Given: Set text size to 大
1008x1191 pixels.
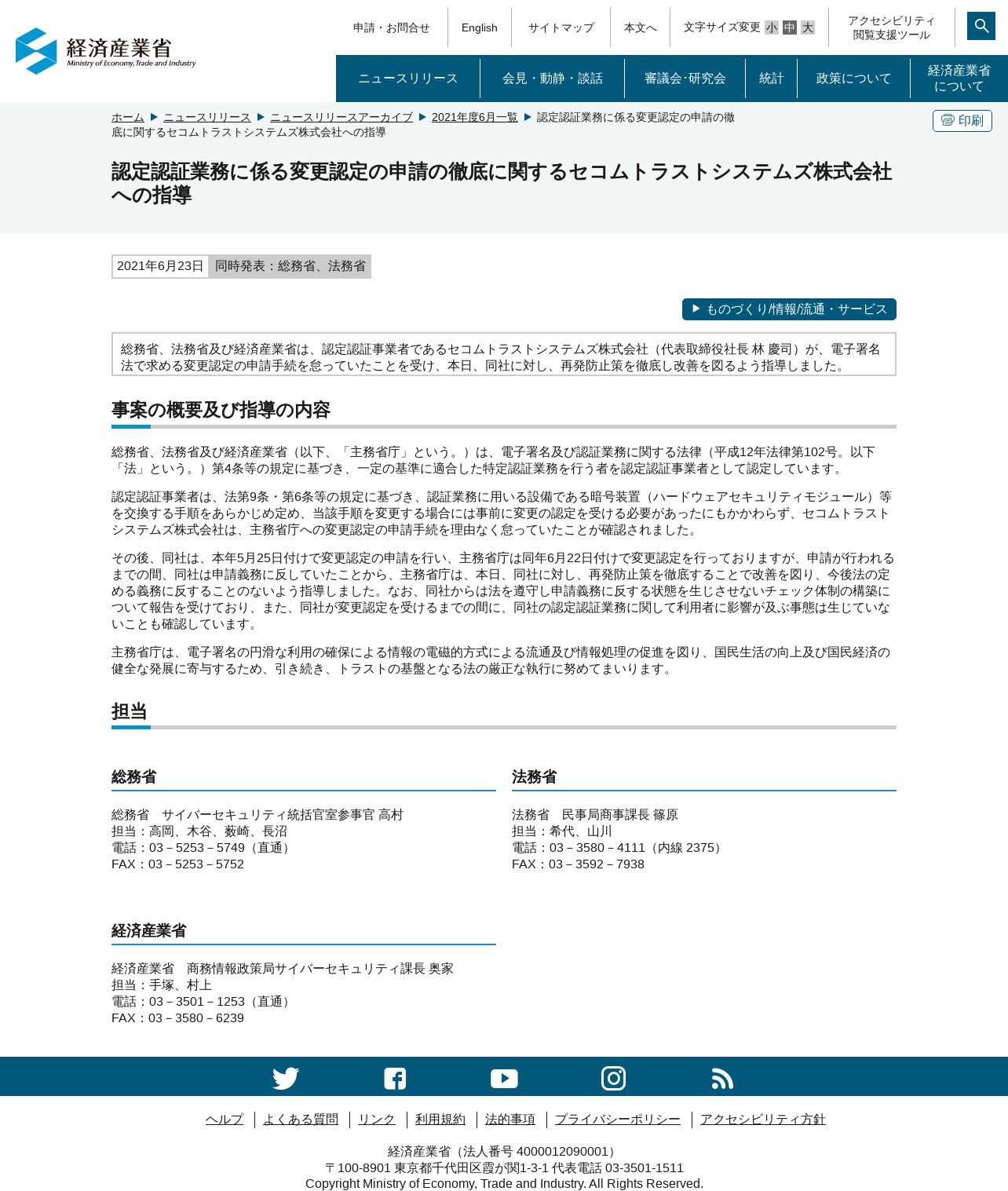Looking at the screenshot, I should [x=808, y=27].
